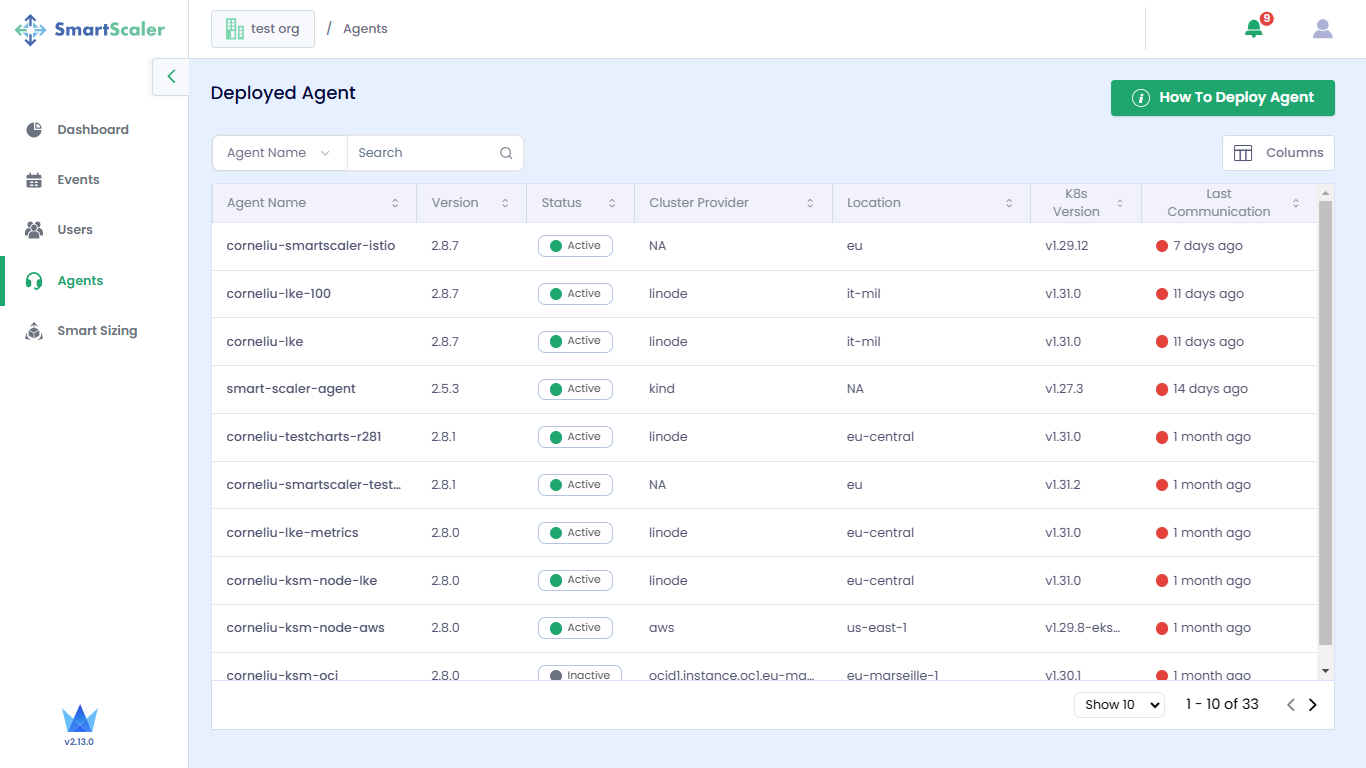The image size is (1366, 768).
Task: Click the v2.13.0 version label
Action: coord(79,742)
